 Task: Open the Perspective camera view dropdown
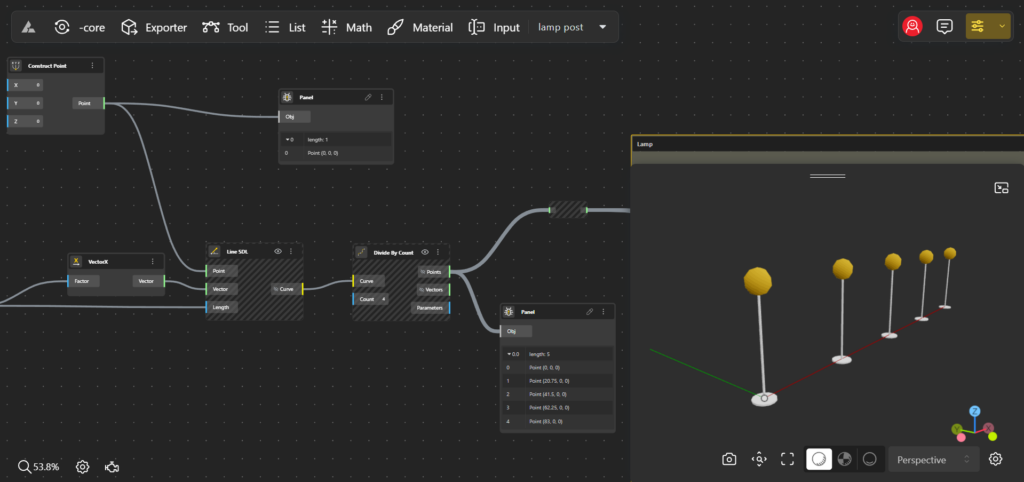(x=932, y=459)
